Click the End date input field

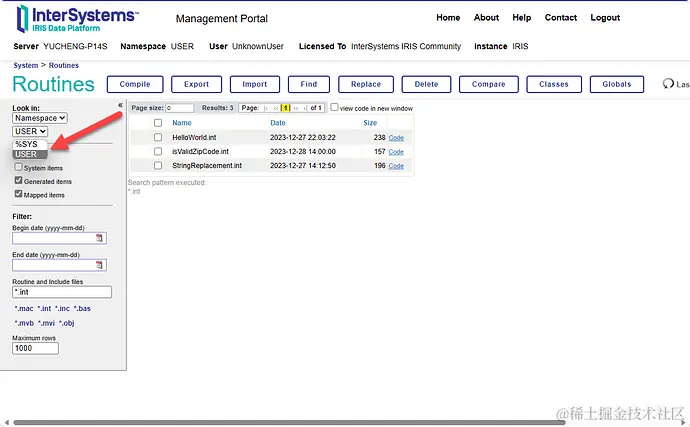[59, 265]
